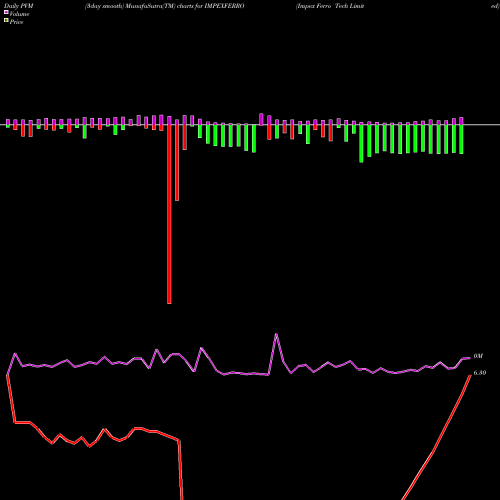Image resolution: width=500 pixels, height=500 pixels.
Task: Click the peak of the magenta volume line
Action: (x=276, y=334)
